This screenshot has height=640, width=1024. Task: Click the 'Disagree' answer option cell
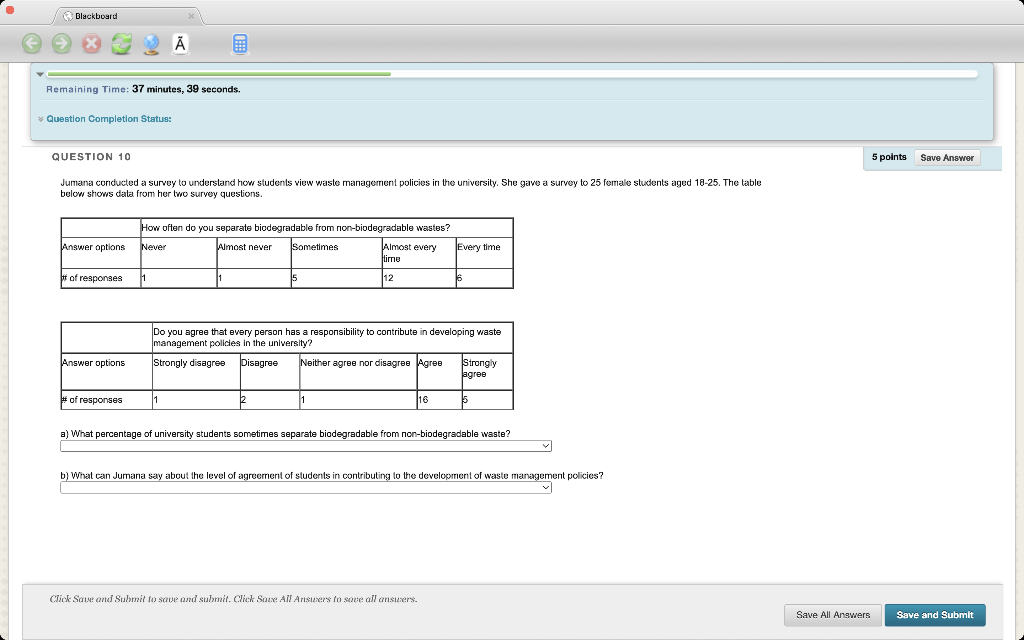[270, 372]
